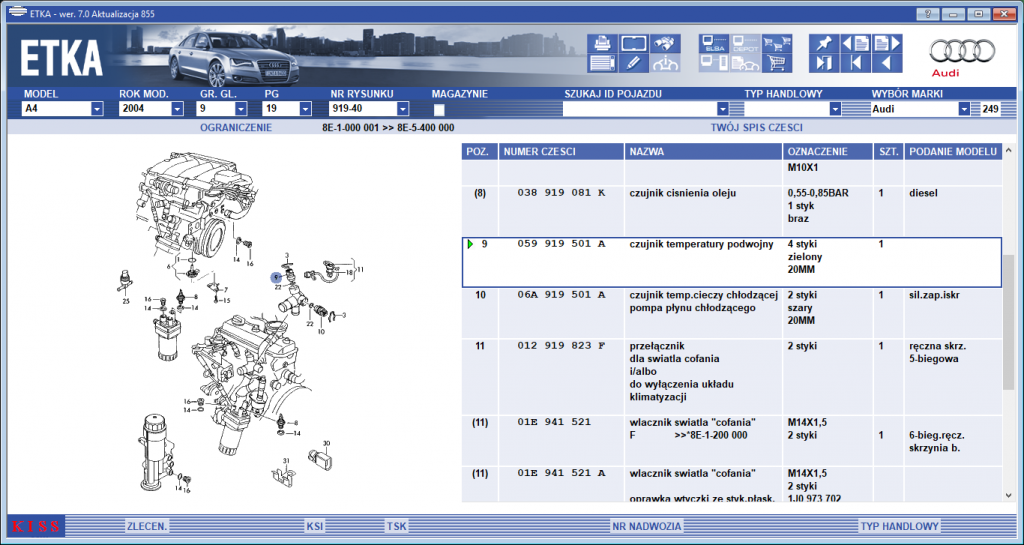Click the pencil edit icon
The image size is (1024, 545).
point(633,63)
